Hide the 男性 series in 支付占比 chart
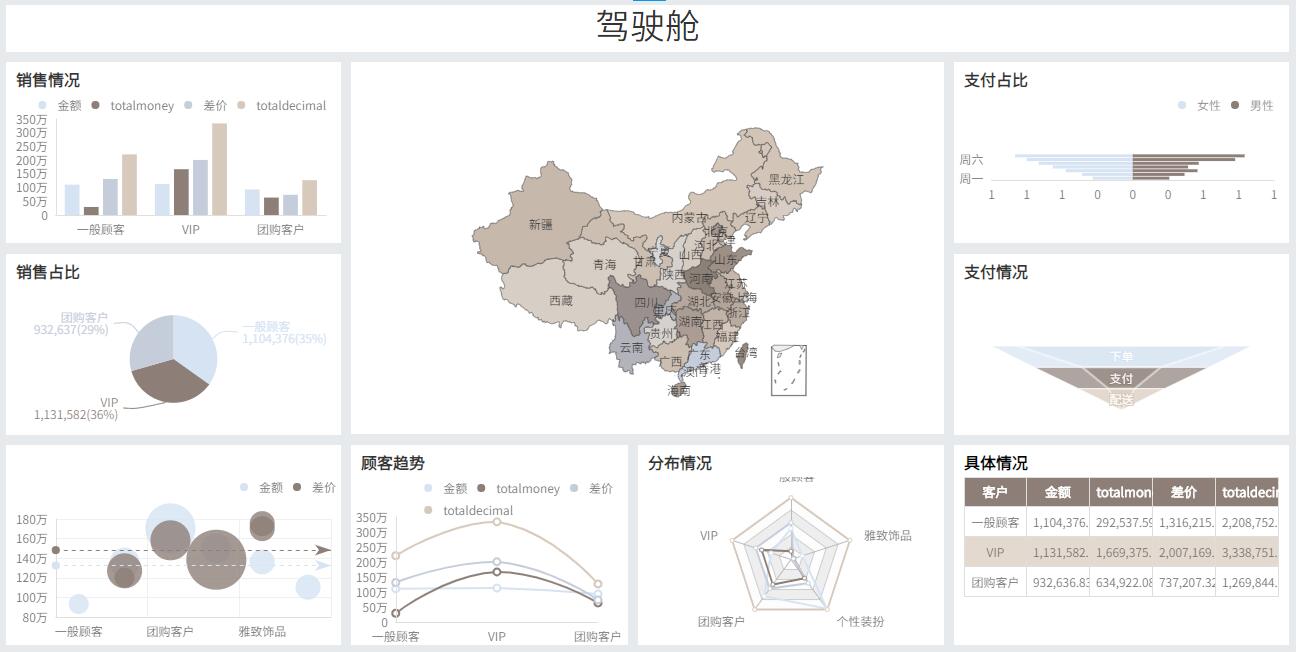 click(x=1236, y=105)
